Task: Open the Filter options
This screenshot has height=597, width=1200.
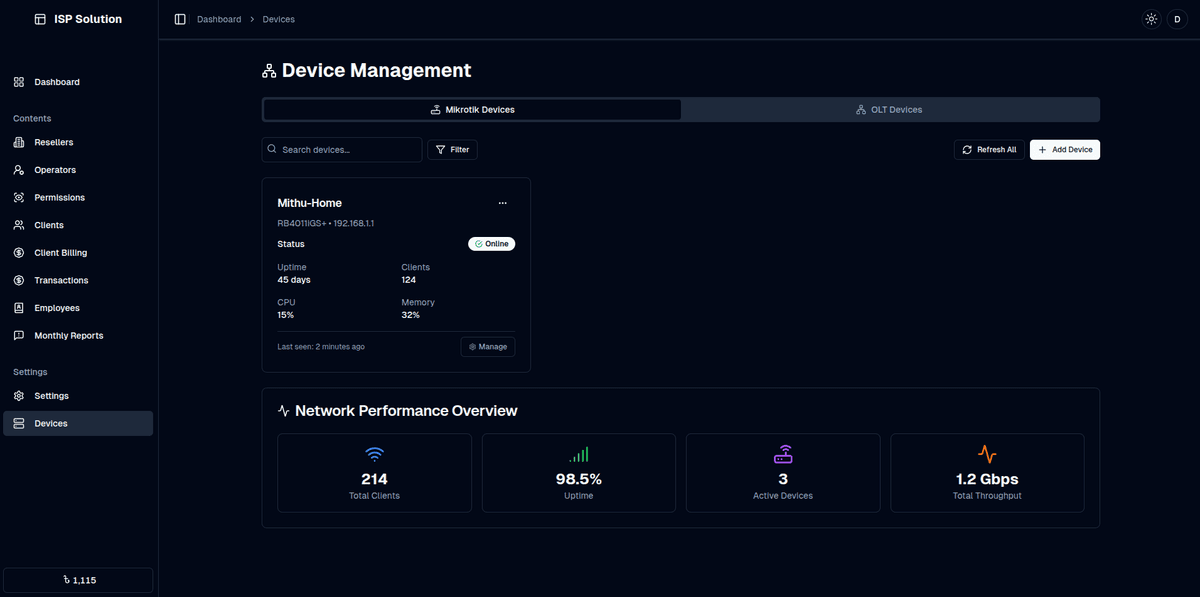Action: point(452,149)
